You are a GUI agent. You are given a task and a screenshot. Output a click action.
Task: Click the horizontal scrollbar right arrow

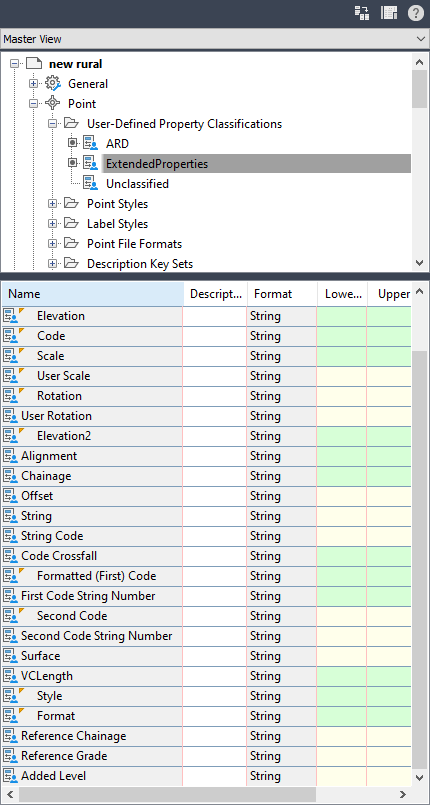click(405, 794)
